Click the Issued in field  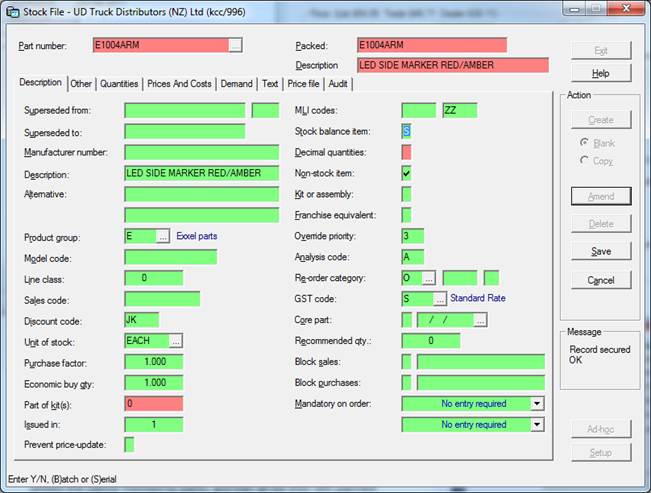154,424
